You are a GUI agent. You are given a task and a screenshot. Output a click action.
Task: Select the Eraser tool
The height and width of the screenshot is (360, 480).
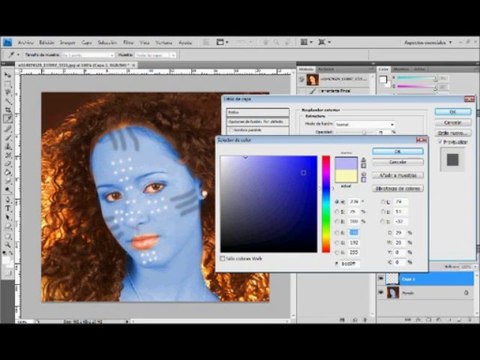[x=8, y=164]
